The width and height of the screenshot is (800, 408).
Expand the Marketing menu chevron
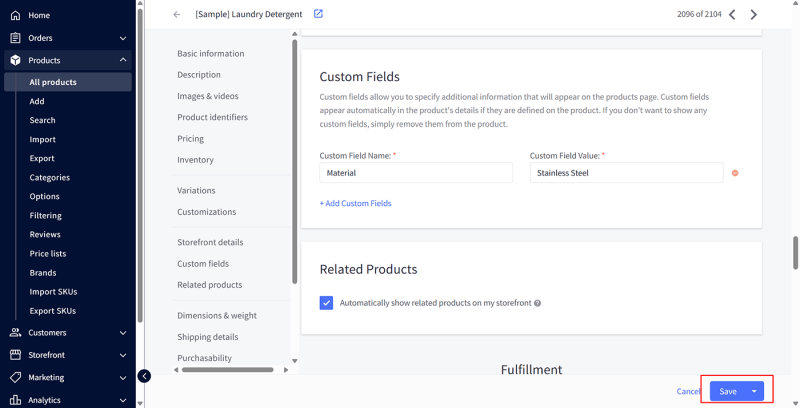[123, 378]
